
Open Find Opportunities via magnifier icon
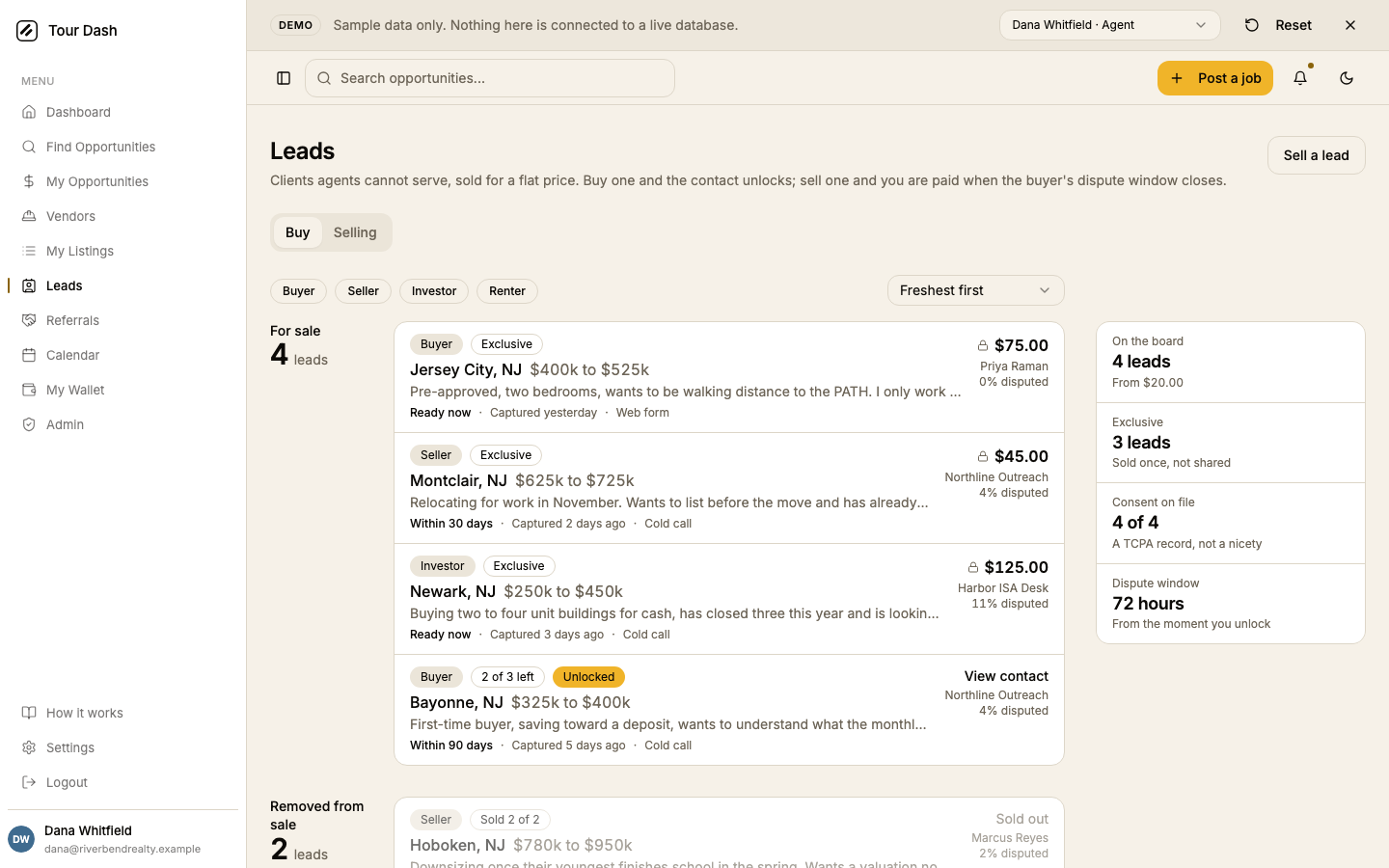(29, 147)
